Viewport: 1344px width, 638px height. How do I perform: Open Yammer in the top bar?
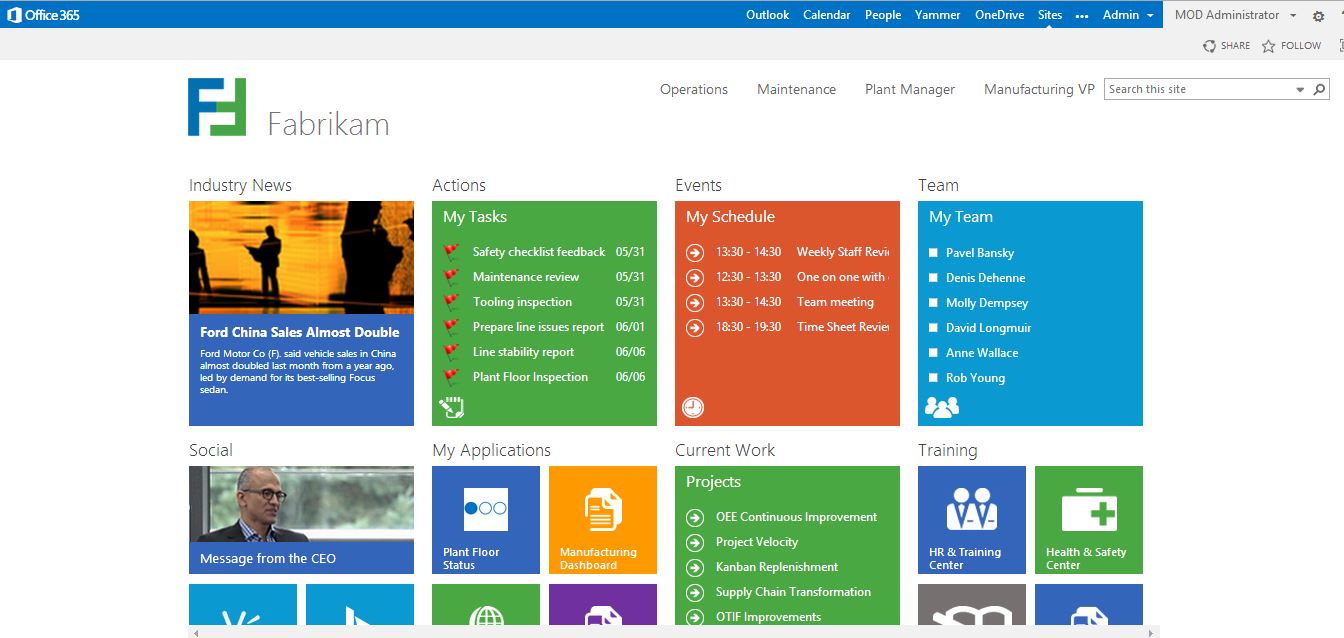(938, 15)
